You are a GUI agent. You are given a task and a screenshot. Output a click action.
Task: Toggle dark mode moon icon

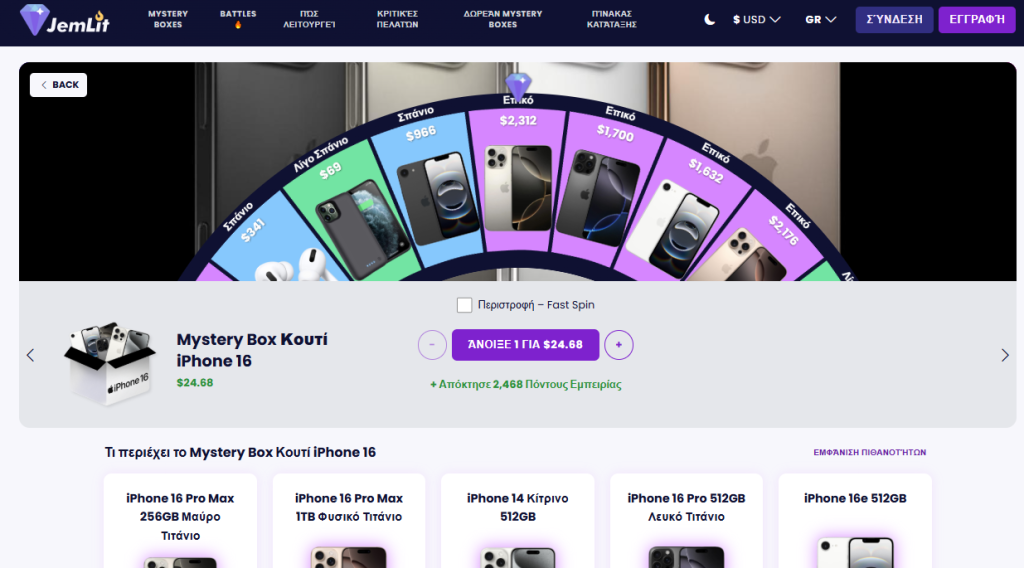click(x=709, y=20)
